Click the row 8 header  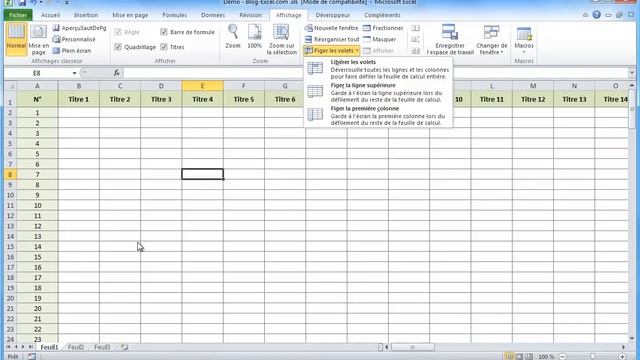10,174
